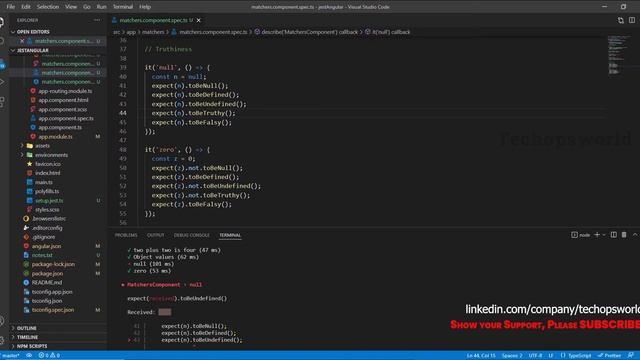Screen dimensions: 640x360
Task: Maximize panel with the chevron-up icon
Action: pos(635,235)
